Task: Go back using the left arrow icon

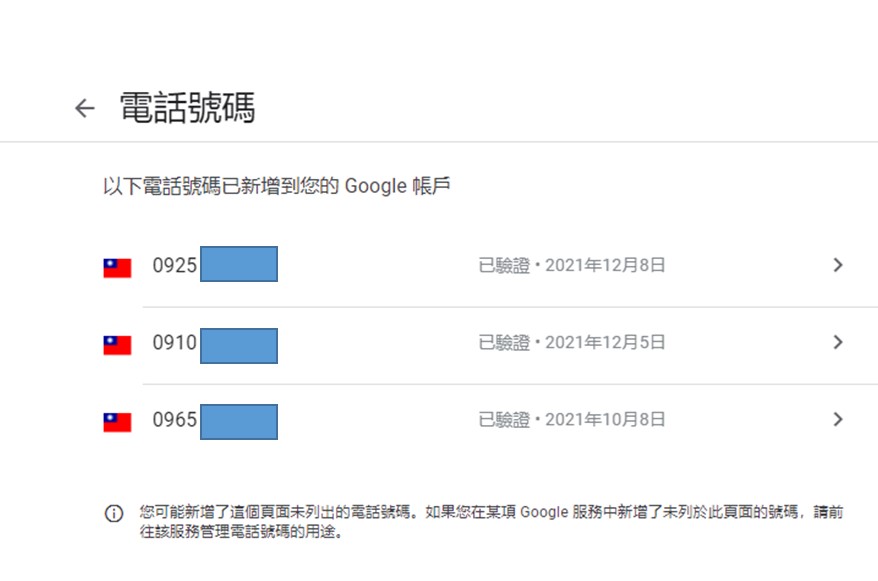Action: point(85,108)
